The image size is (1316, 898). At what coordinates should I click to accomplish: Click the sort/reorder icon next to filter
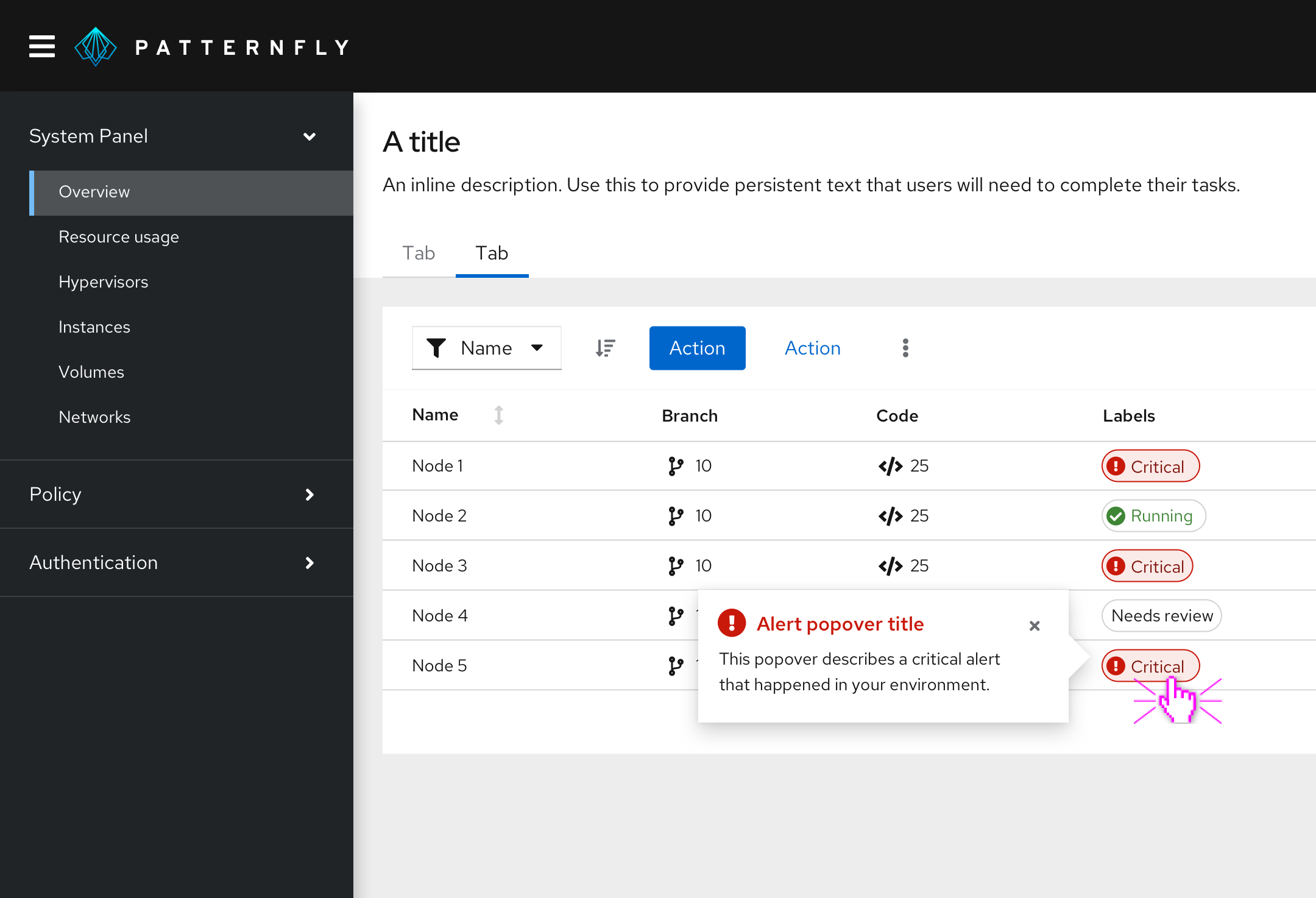(603, 348)
